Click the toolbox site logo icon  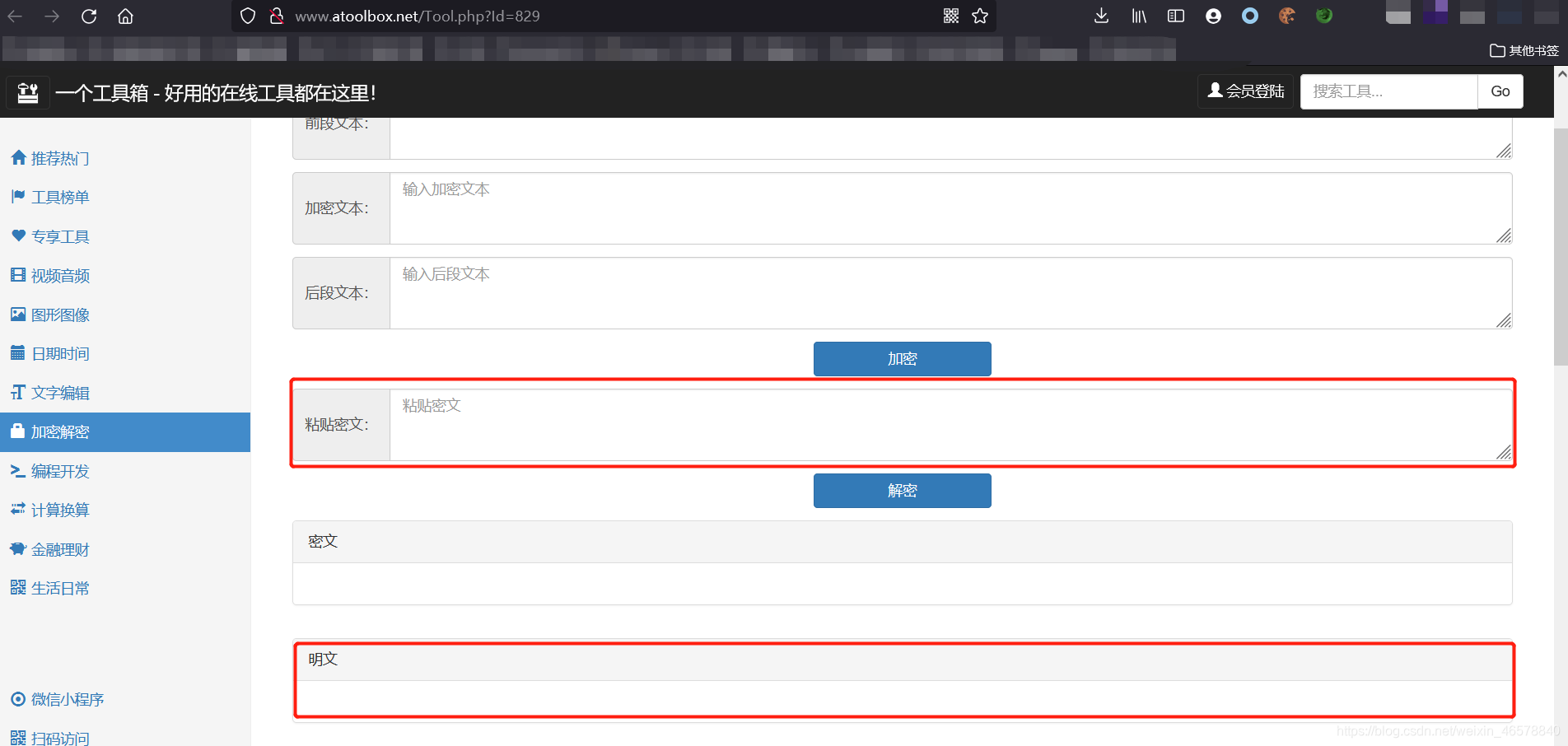(x=28, y=92)
